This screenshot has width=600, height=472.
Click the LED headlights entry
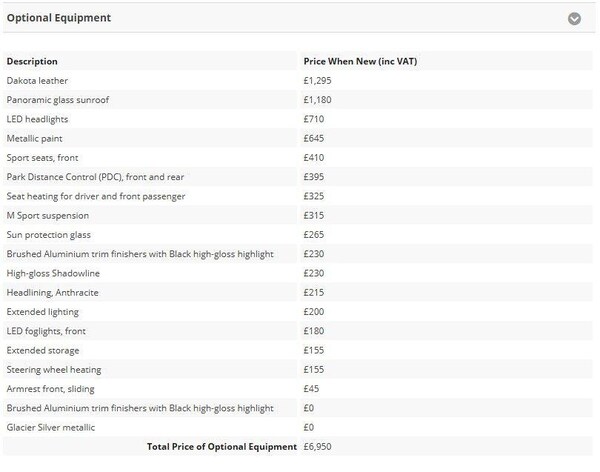pyautogui.click(x=37, y=119)
